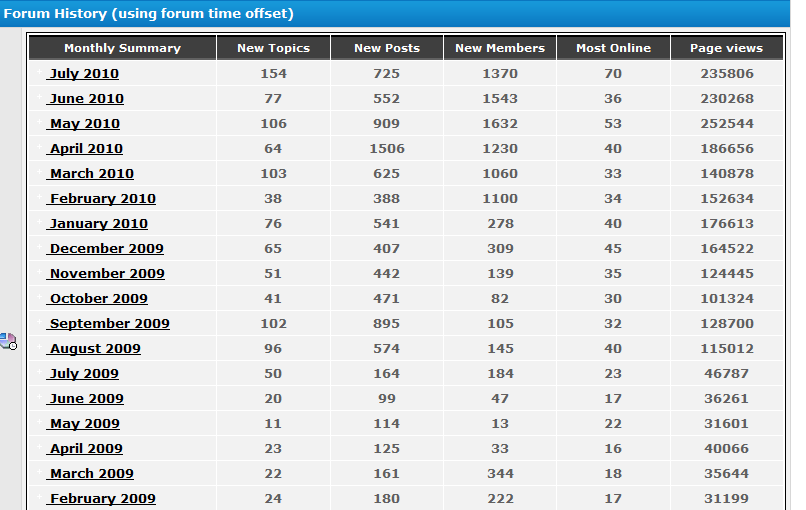Open the August 2009 link
Viewport: 806px width, 510px height.
pyautogui.click(x=94, y=349)
